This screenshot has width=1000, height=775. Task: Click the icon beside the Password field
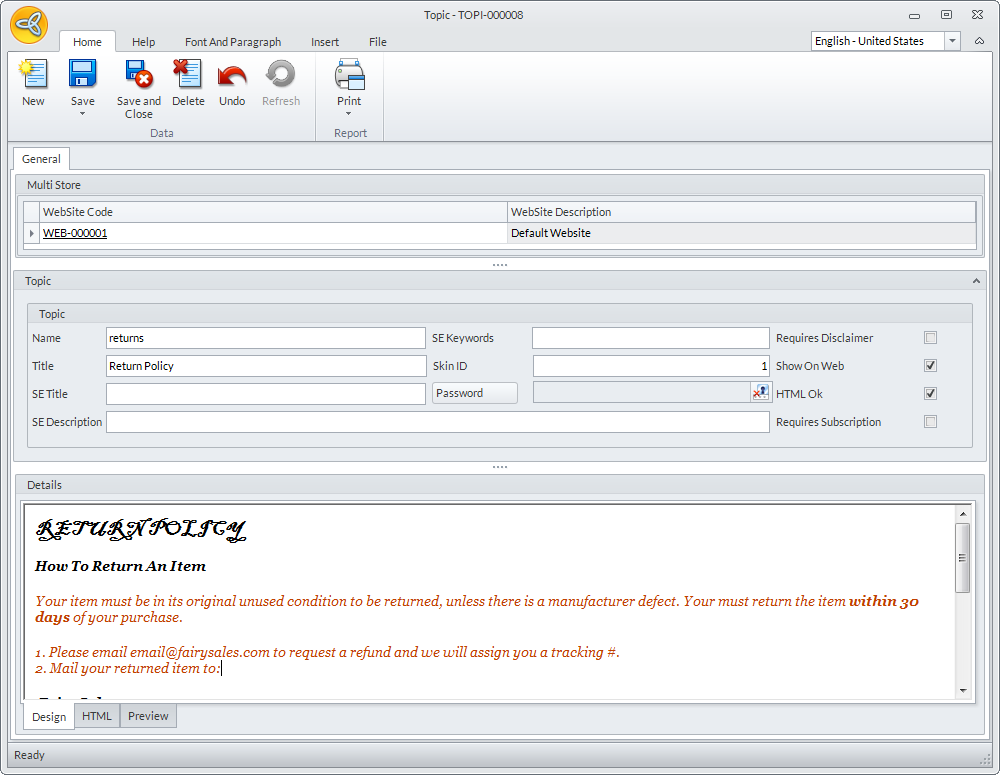(x=760, y=393)
